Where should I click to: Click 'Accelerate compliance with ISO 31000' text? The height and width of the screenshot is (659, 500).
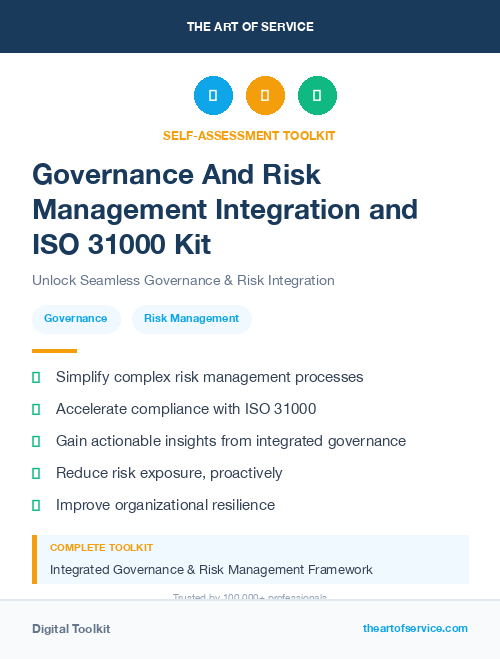(186, 409)
